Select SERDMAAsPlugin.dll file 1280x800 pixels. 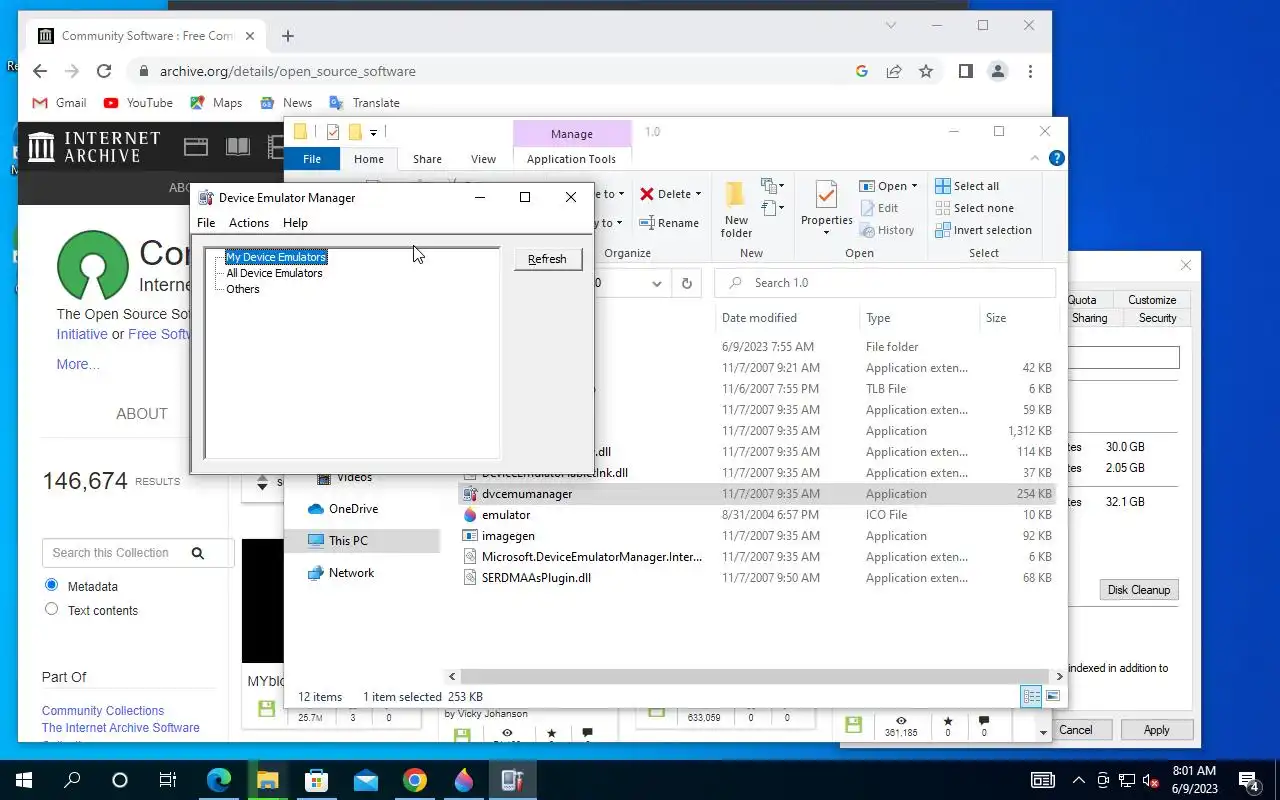tap(757, 578)
